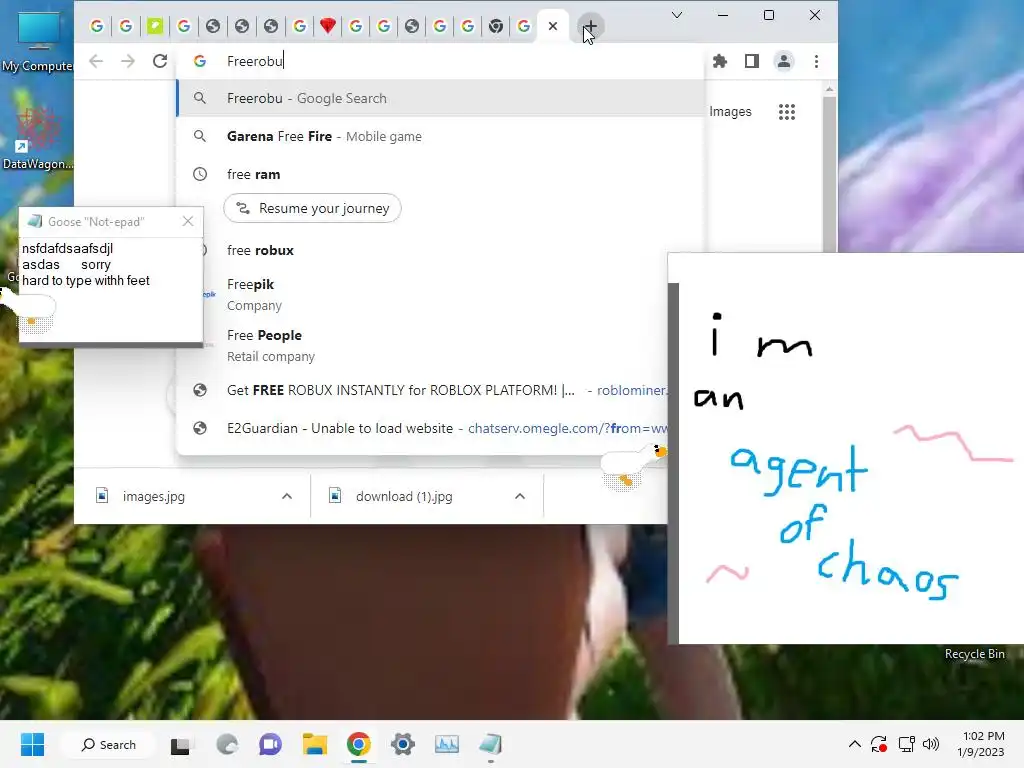Click the Resume your journey chip

pyautogui.click(x=312, y=208)
